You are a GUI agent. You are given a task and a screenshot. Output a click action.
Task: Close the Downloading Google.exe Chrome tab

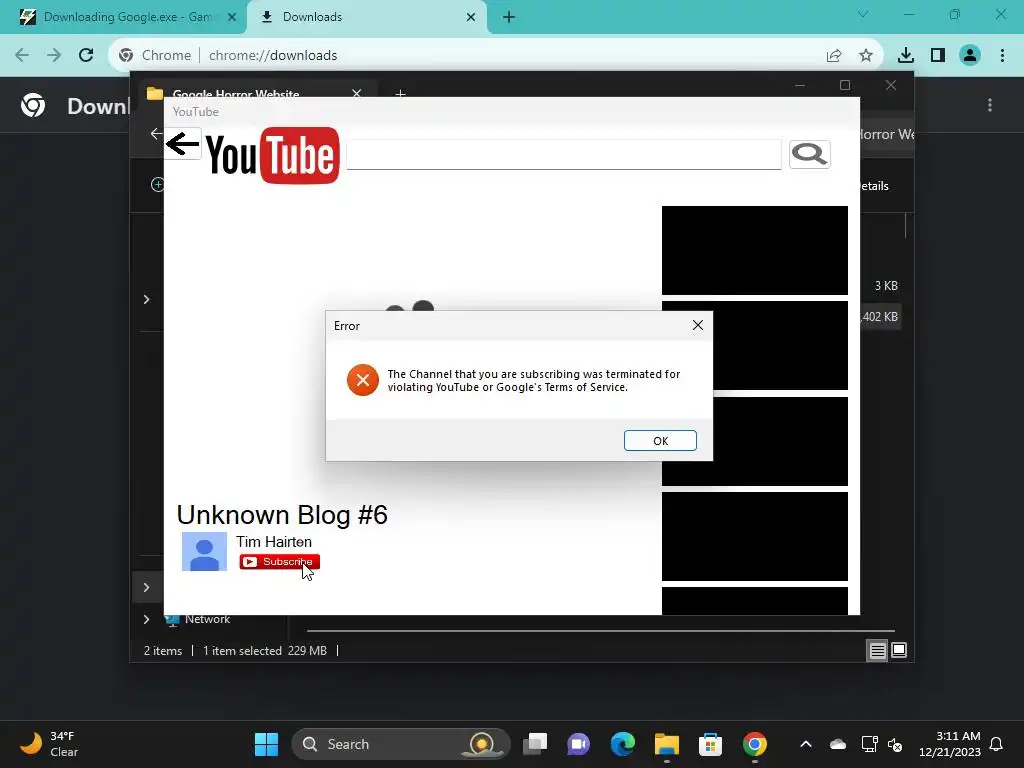point(232,17)
